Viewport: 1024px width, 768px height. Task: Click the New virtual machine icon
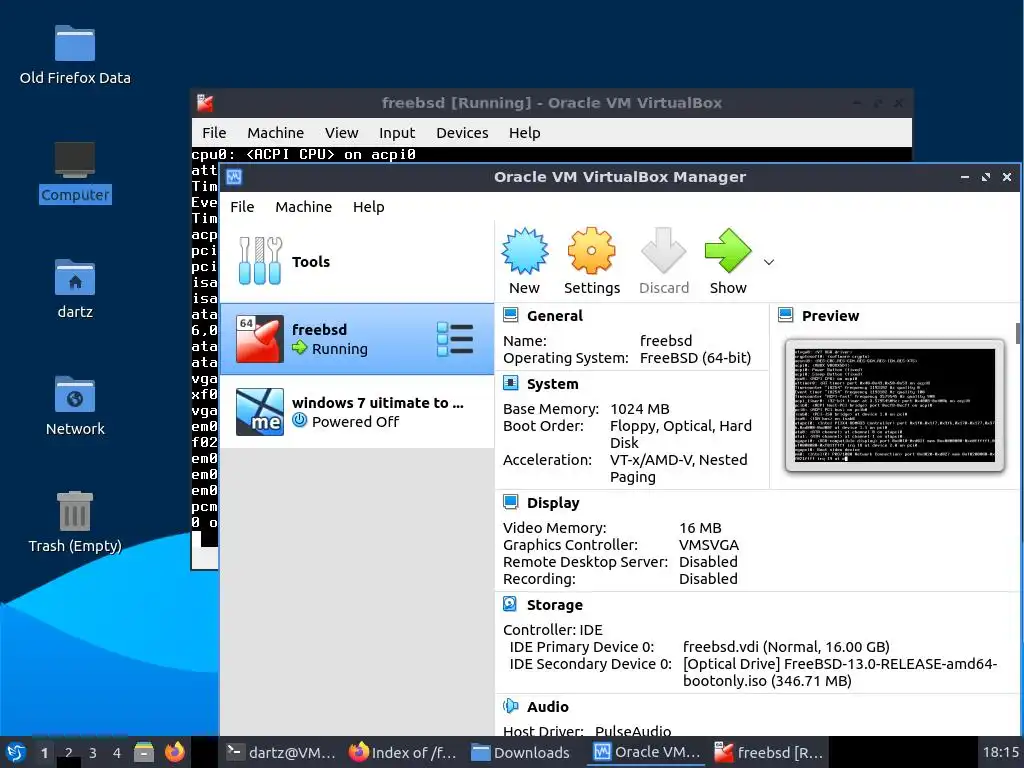click(x=524, y=251)
